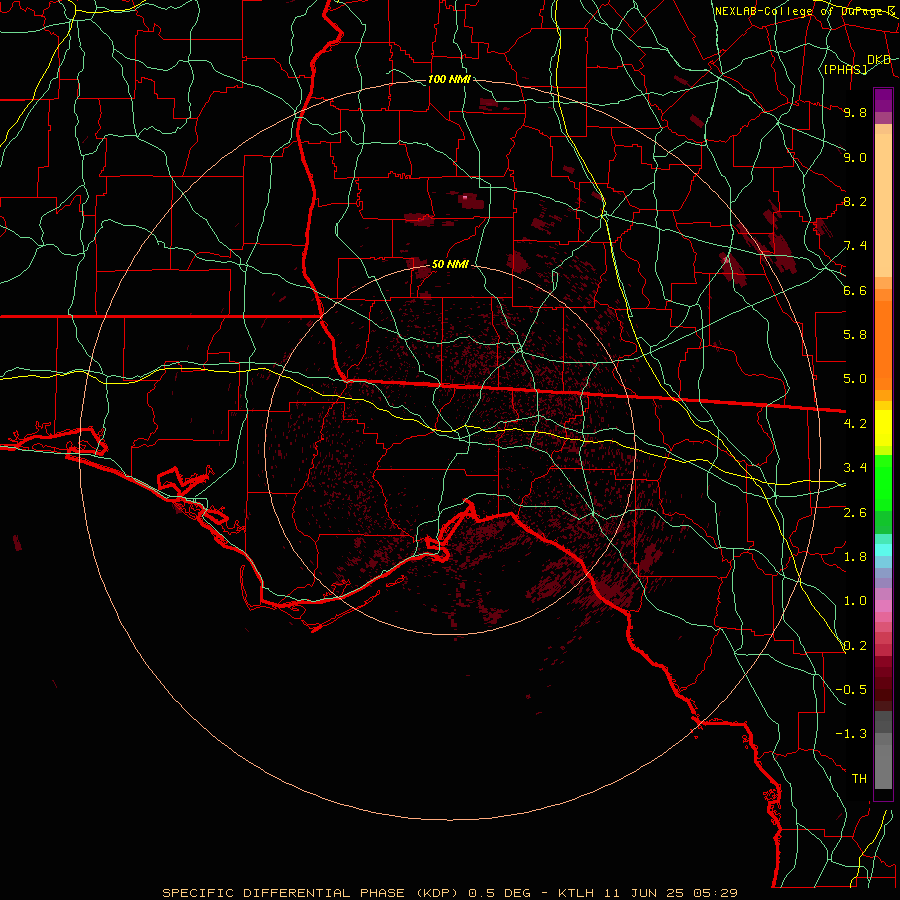Select the 1.0 scale label
The width and height of the screenshot is (900, 900).
tap(855, 601)
